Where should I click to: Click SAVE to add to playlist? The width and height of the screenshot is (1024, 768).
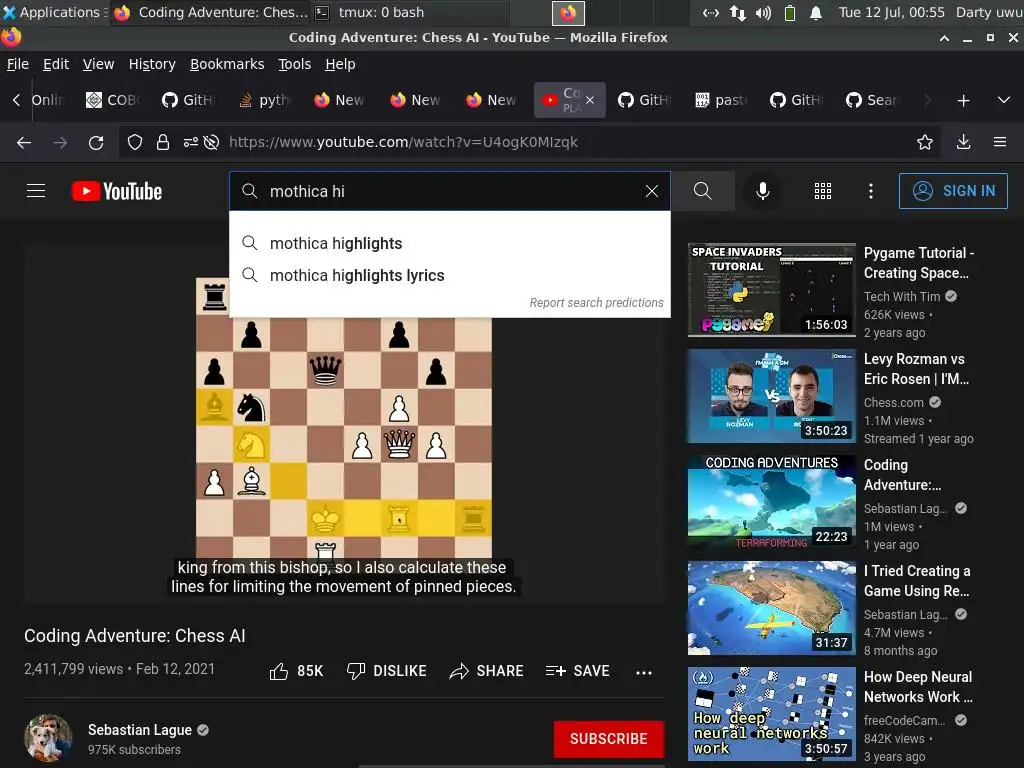click(x=578, y=671)
